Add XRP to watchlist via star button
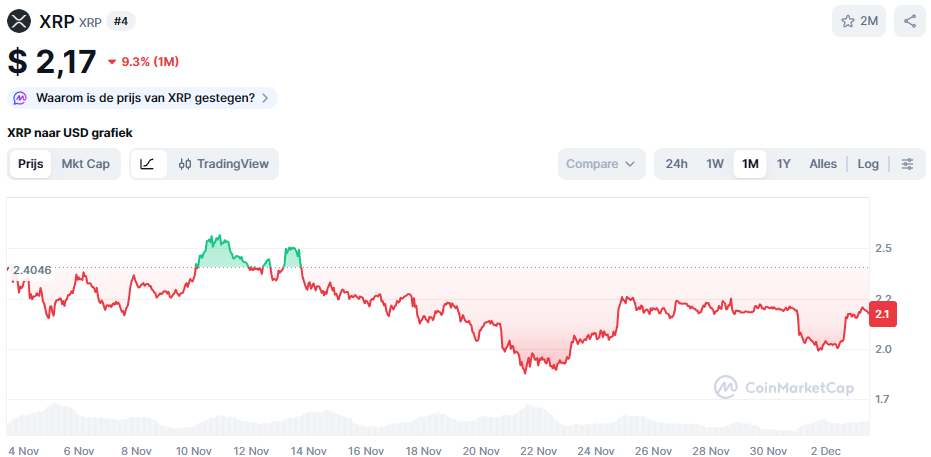This screenshot has width=931, height=457. point(859,21)
